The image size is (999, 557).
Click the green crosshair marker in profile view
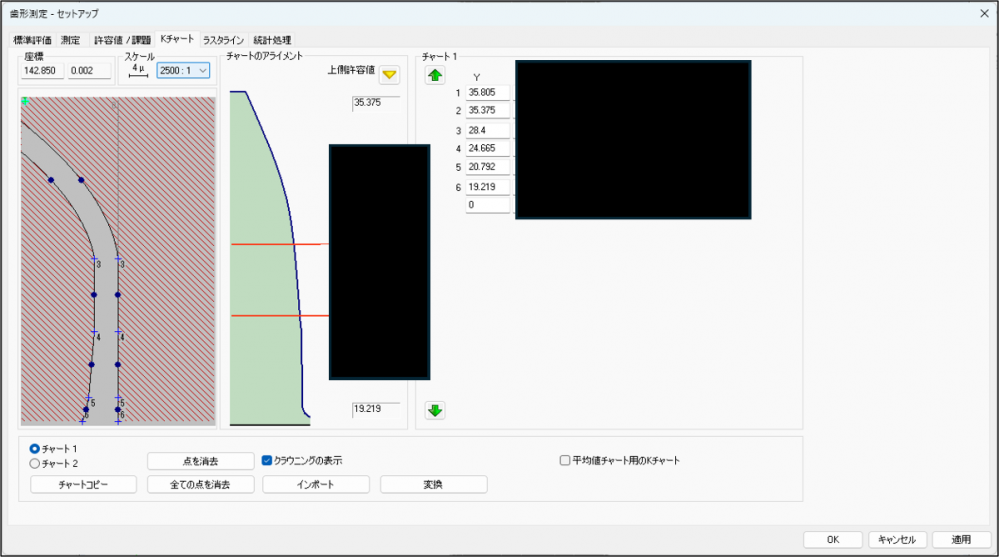pyautogui.click(x=25, y=102)
